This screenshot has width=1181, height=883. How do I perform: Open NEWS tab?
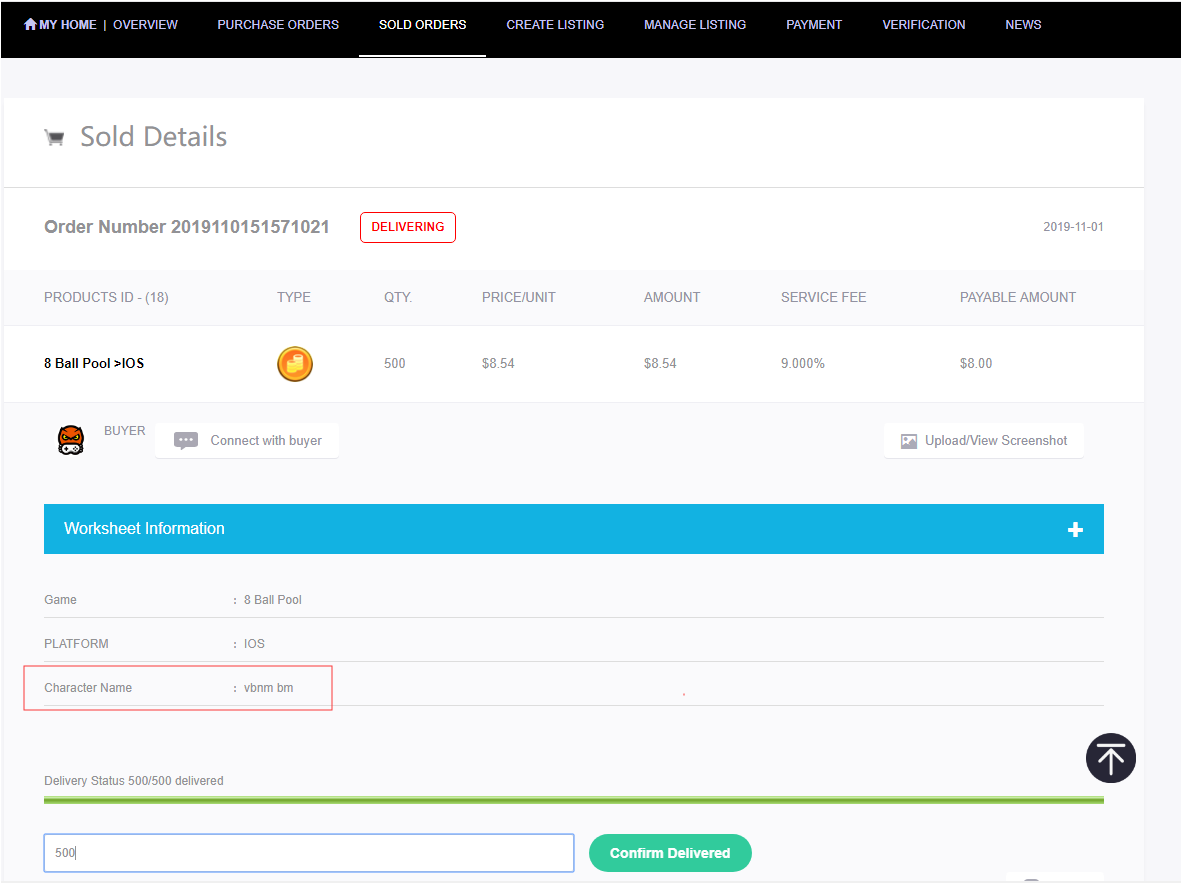click(1023, 25)
